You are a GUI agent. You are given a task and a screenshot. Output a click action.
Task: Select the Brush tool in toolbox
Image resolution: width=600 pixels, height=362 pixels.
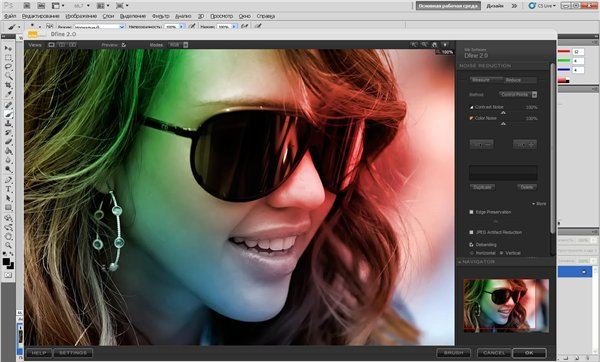coord(8,114)
